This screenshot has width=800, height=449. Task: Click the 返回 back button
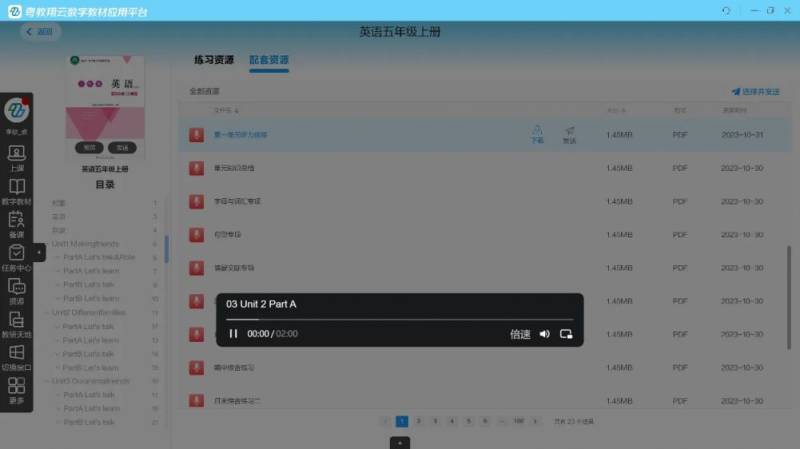pyautogui.click(x=40, y=31)
